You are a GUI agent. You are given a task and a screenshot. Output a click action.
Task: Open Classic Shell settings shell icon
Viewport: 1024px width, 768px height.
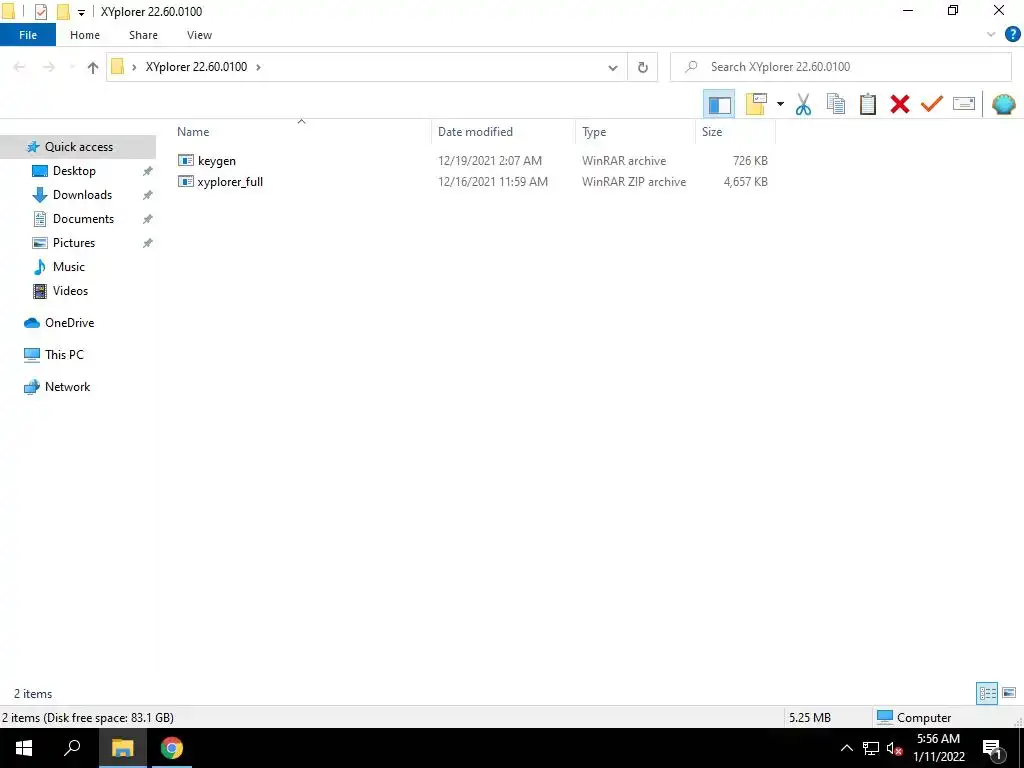pos(1003,104)
